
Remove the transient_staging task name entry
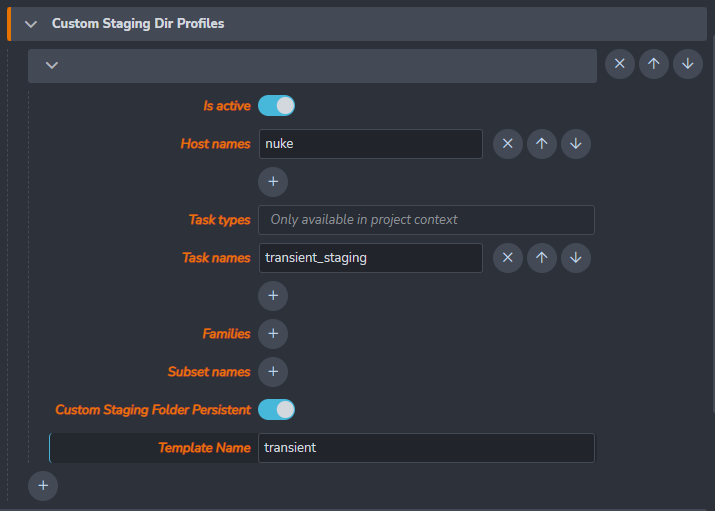(x=507, y=258)
